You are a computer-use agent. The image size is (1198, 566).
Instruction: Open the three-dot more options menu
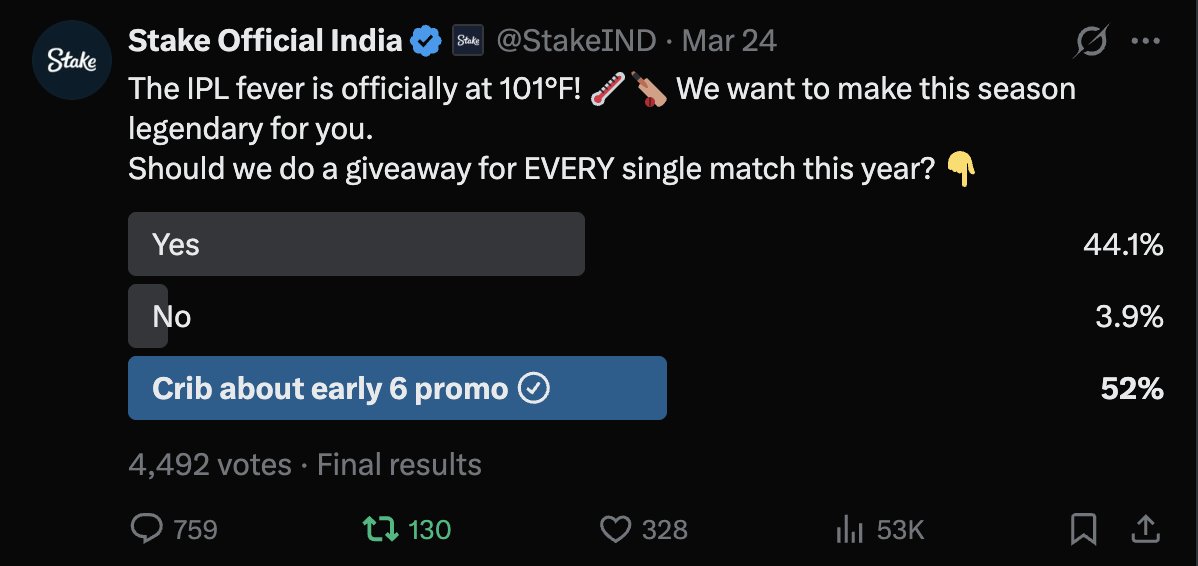(1145, 41)
